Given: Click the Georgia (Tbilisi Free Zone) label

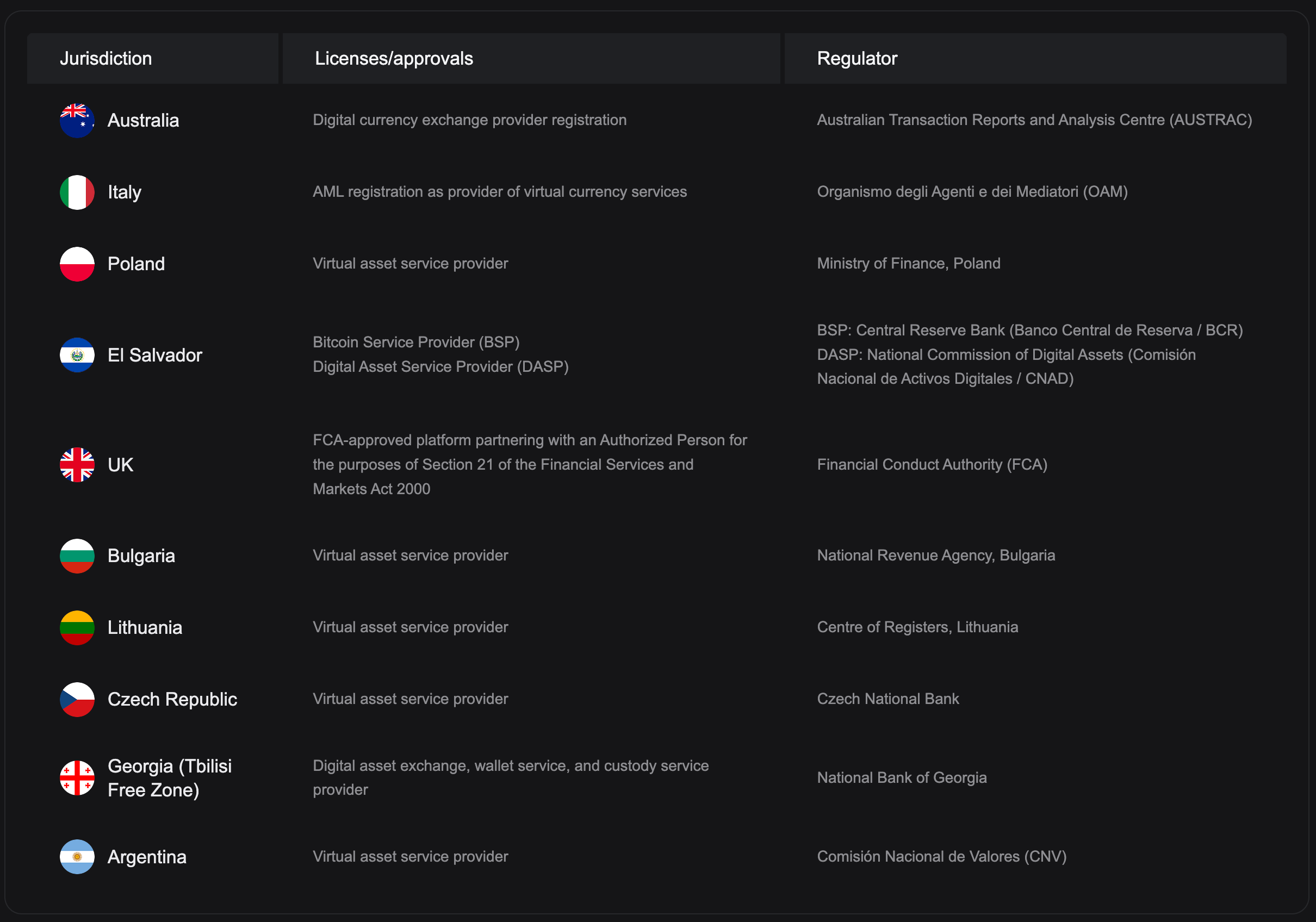Looking at the screenshot, I should click(x=169, y=777).
